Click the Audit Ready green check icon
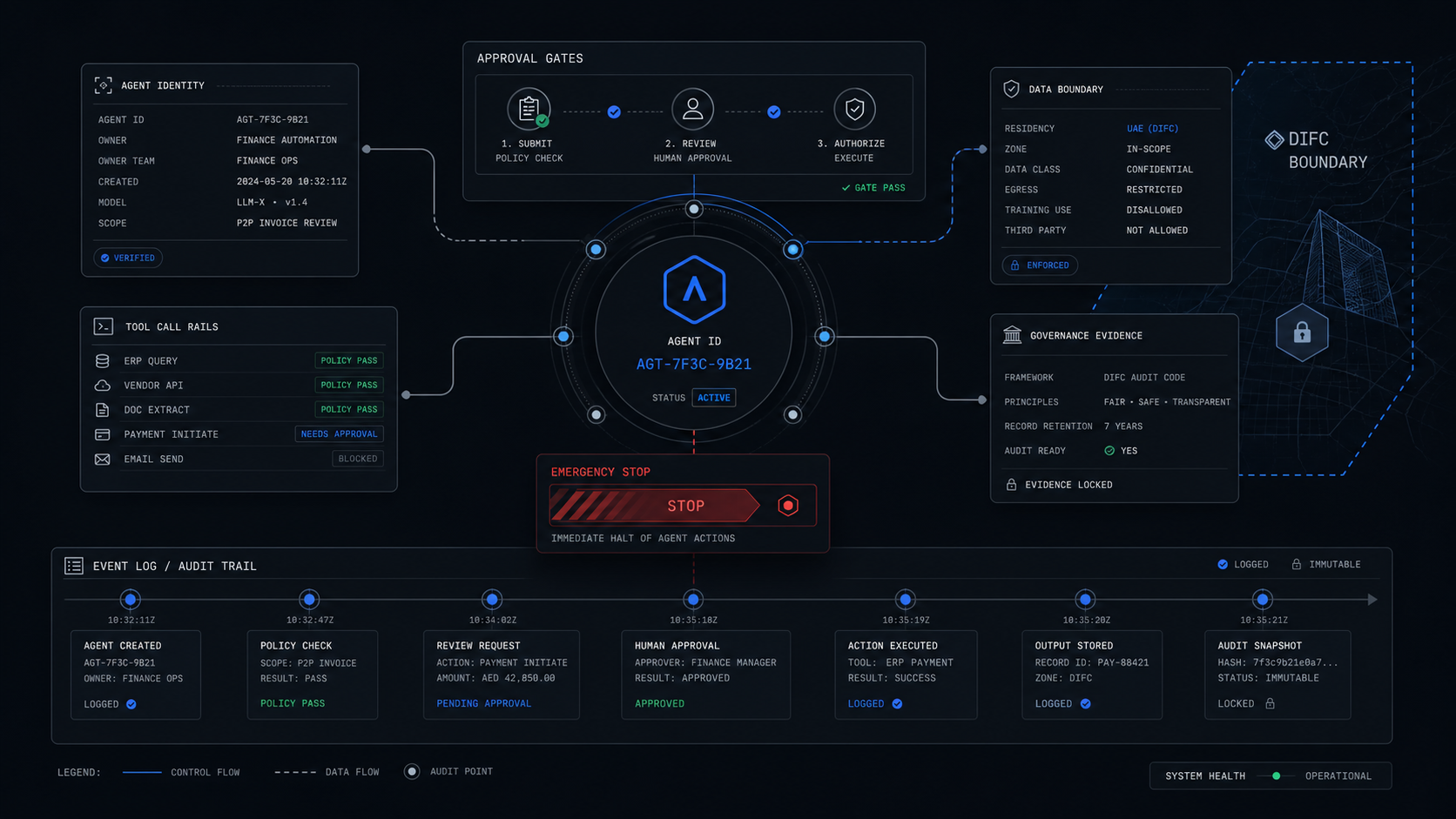Viewport: 1456px width, 819px height. click(1109, 451)
